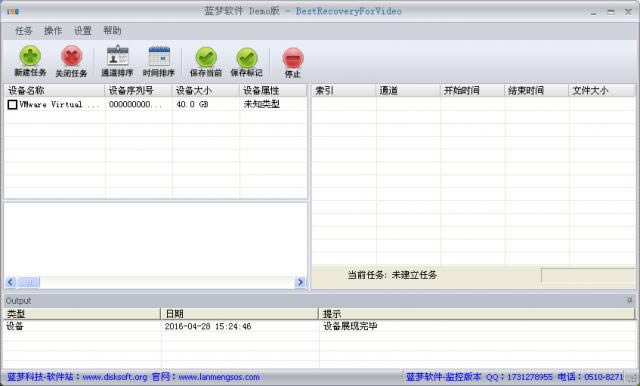This screenshot has width=640, height=386.
Task: Click the 设备属性 column header
Action: tap(273, 91)
